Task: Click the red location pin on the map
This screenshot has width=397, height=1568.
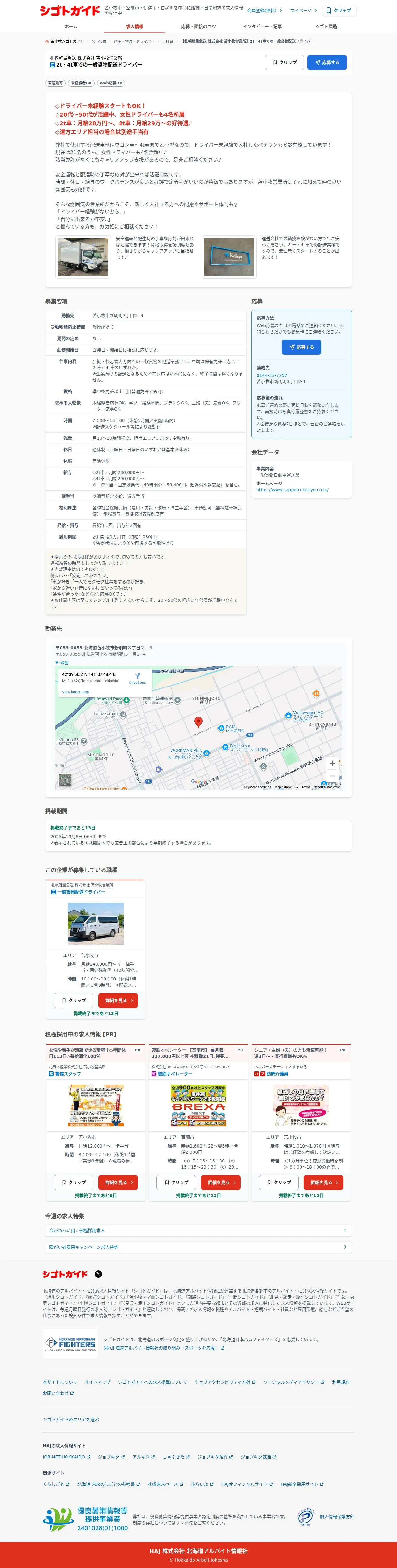Action: pos(198,722)
